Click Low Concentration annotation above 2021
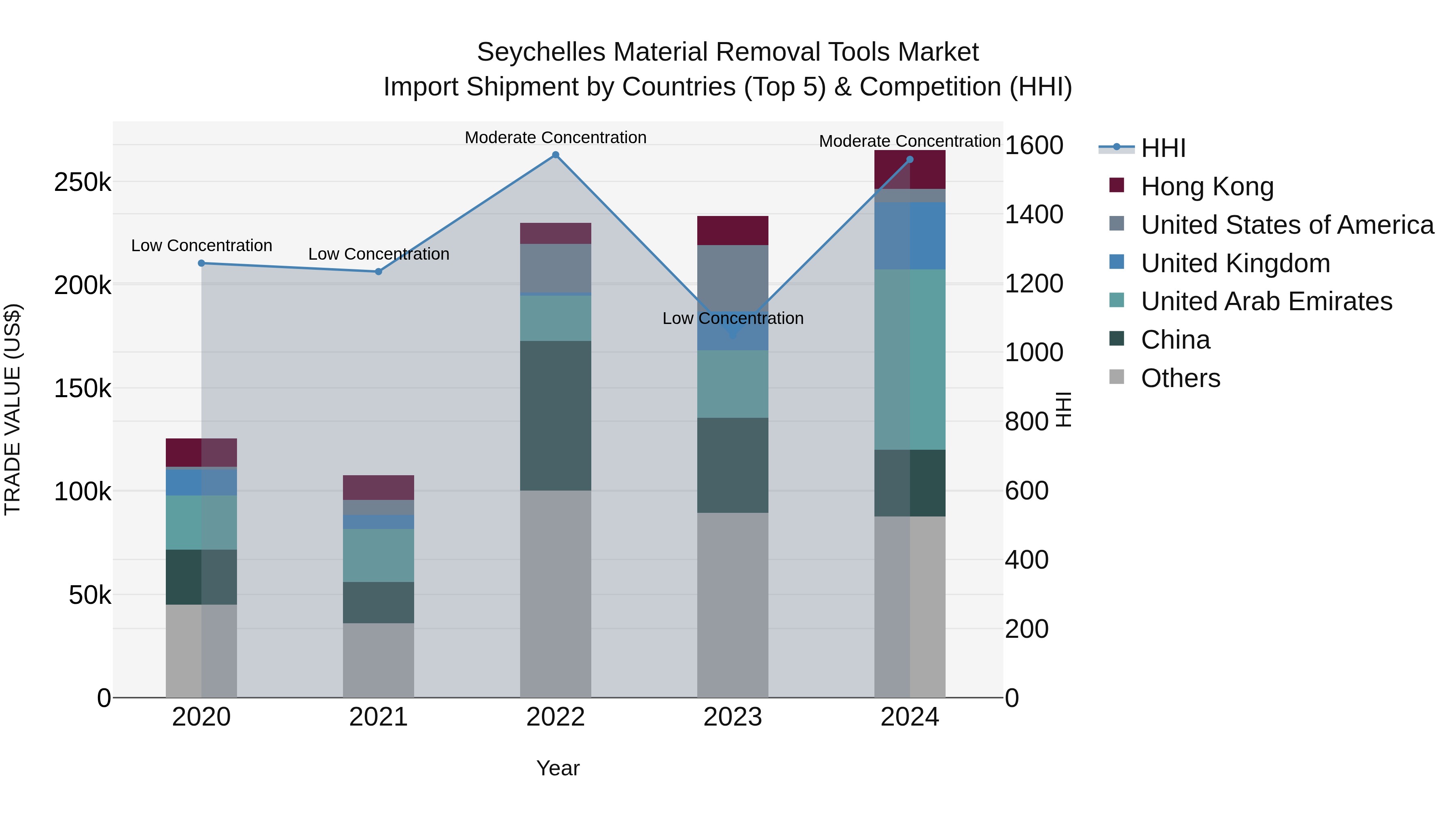1456x819 pixels. 379,254
